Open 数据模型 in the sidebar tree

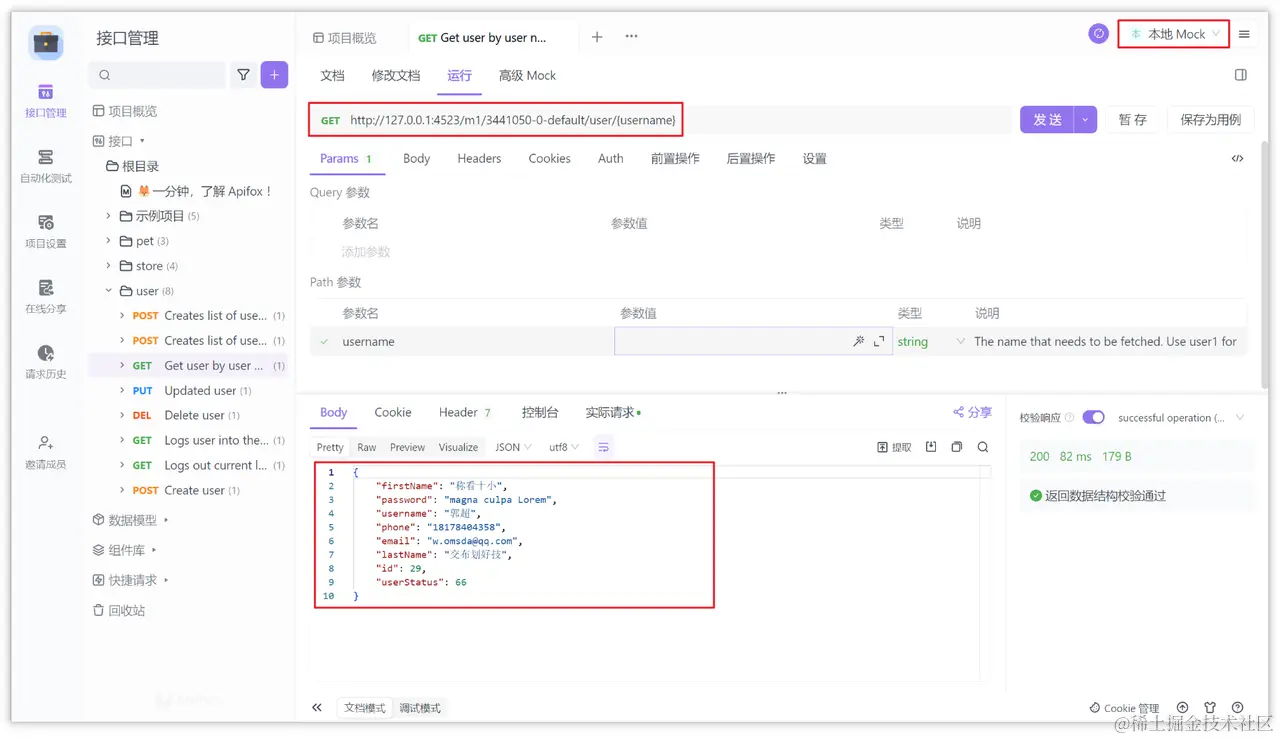tap(131, 520)
